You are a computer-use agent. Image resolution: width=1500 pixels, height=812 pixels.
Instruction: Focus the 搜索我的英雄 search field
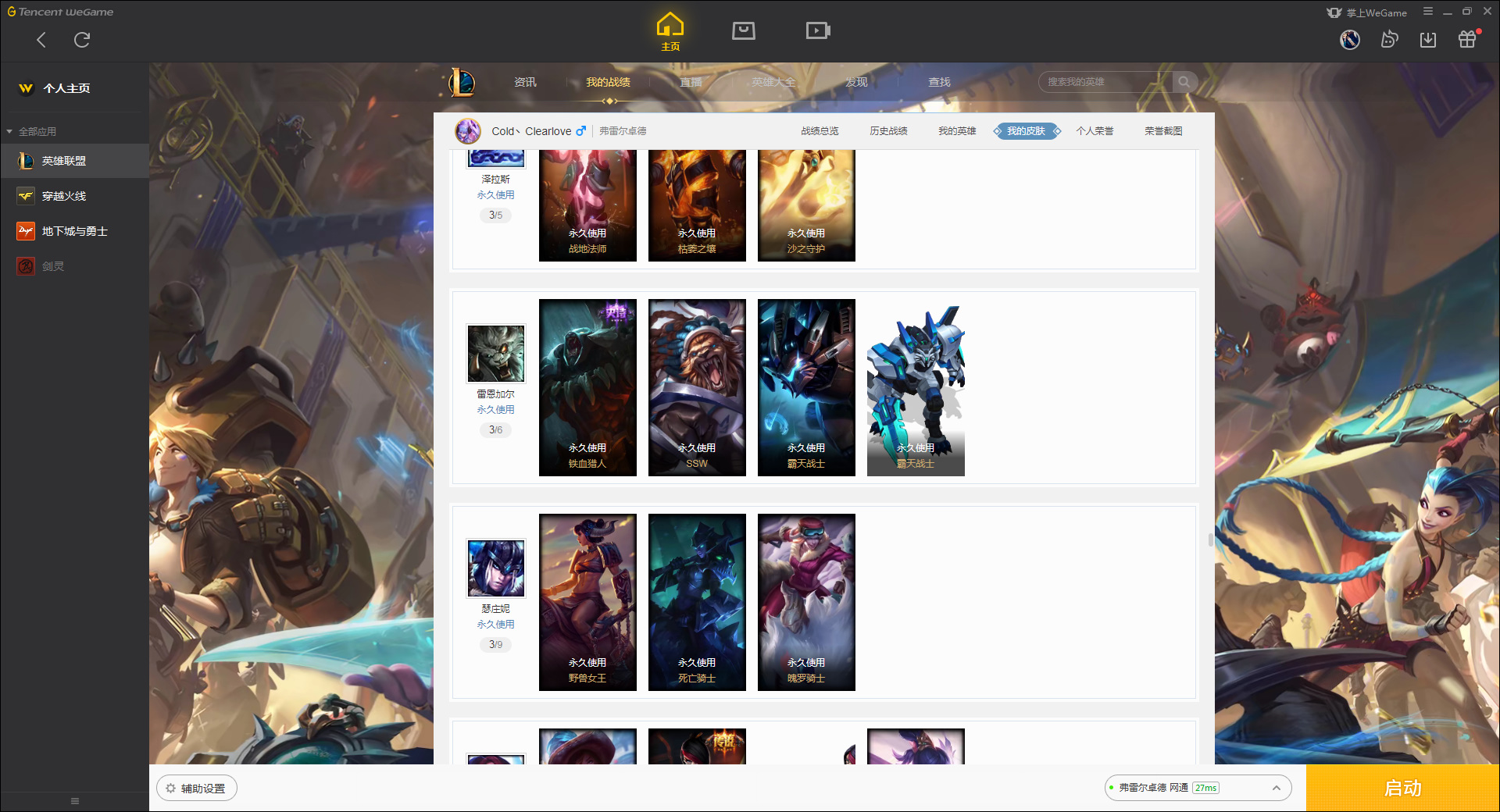point(1105,82)
